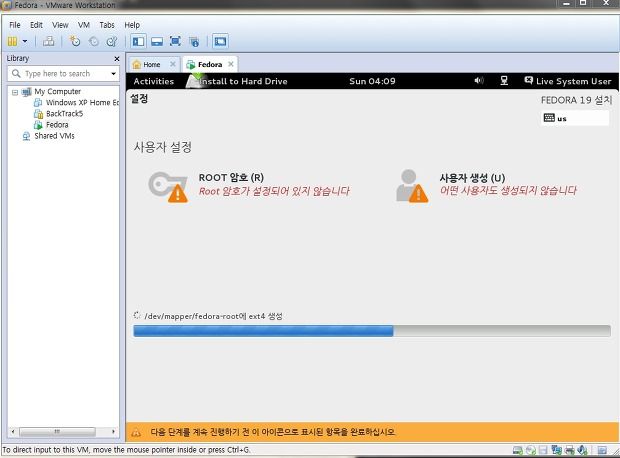The height and width of the screenshot is (458, 620).
Task: Close the Home tab
Action: 172,64
